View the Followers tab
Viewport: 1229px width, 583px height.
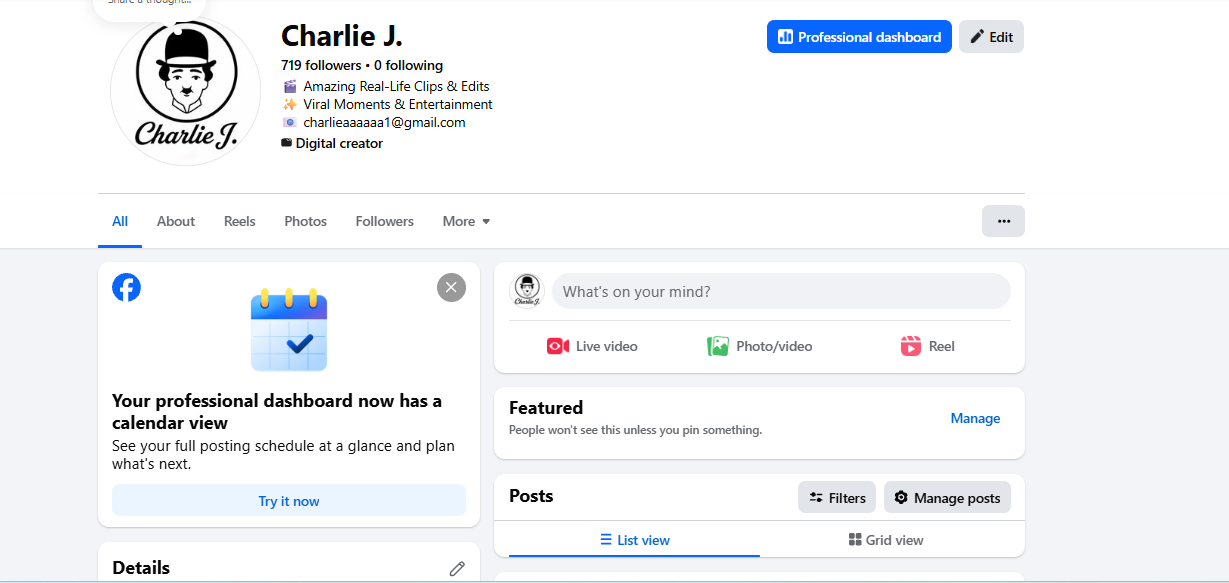(x=385, y=221)
